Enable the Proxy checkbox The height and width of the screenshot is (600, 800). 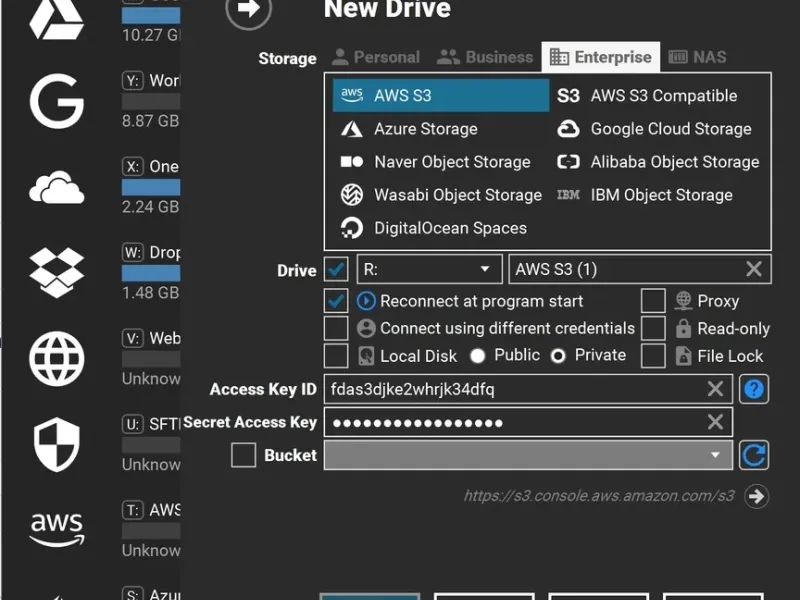pyautogui.click(x=653, y=301)
